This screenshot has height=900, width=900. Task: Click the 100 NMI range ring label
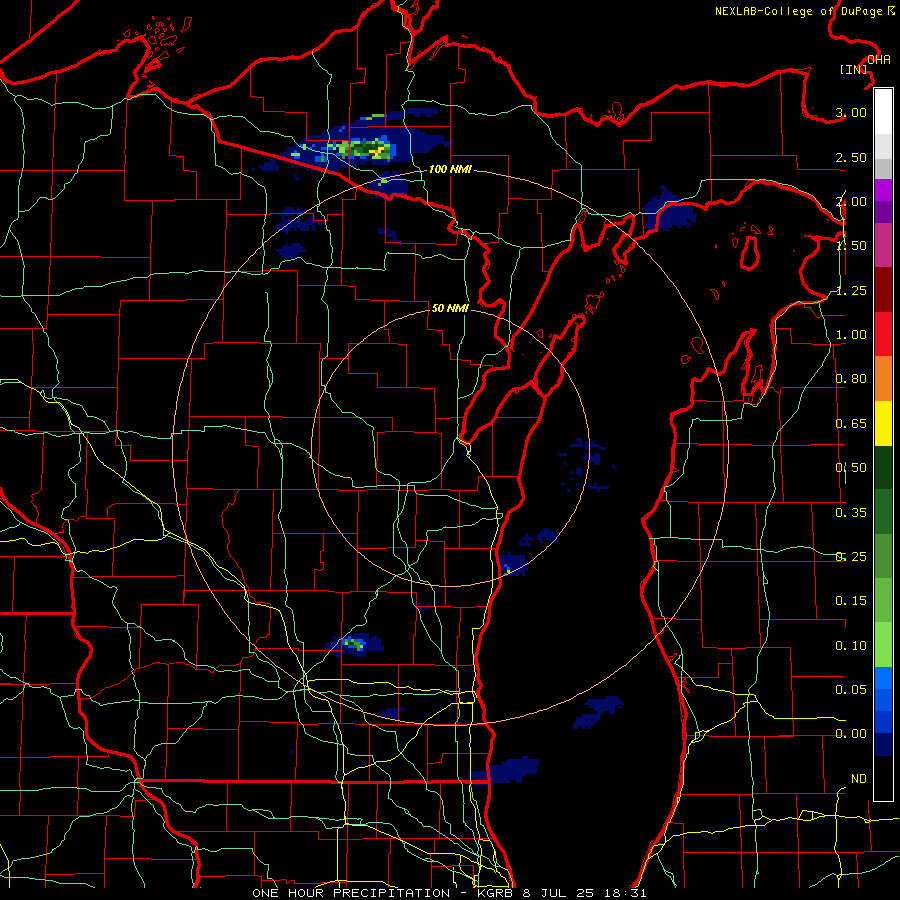click(x=450, y=169)
